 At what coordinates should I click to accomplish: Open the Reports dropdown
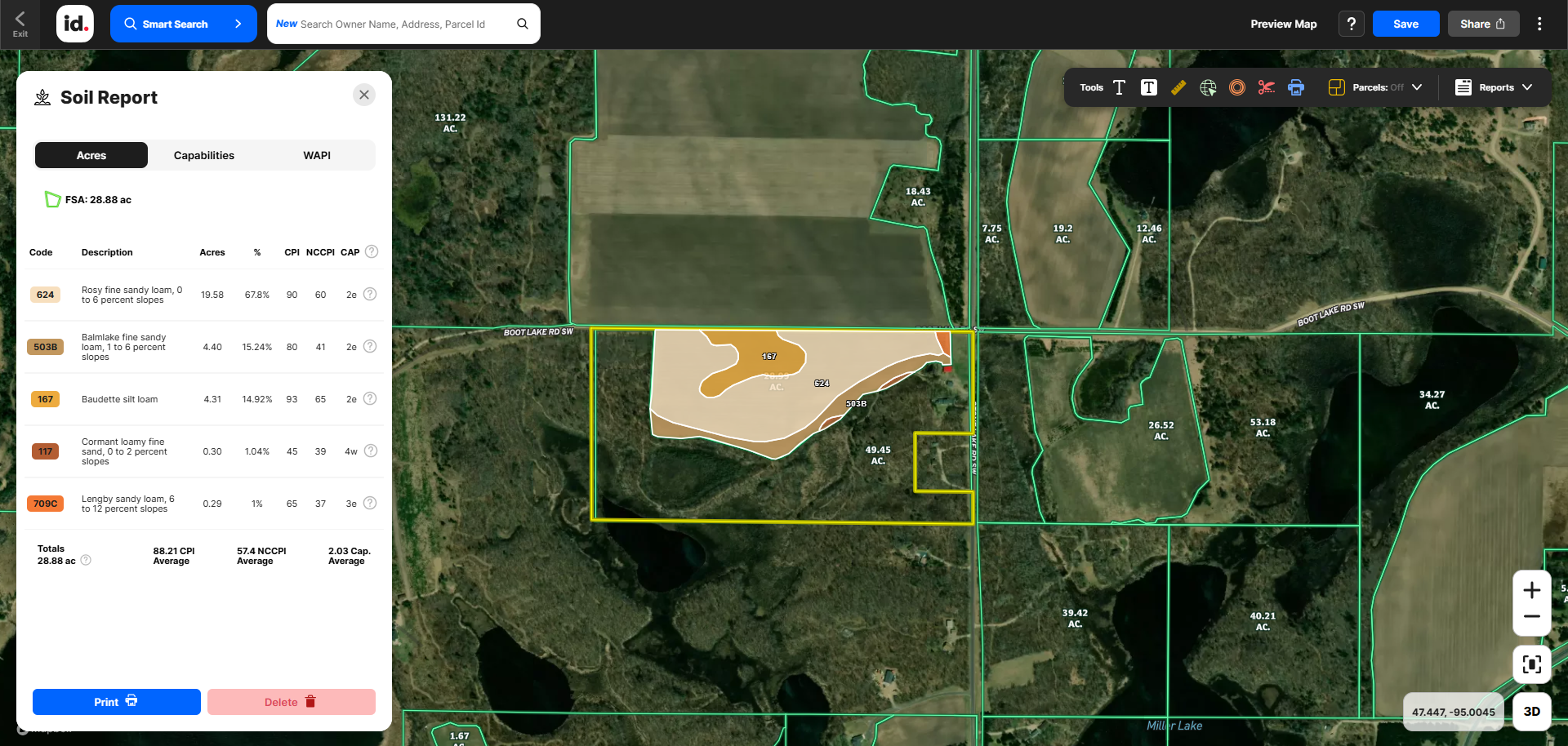pyautogui.click(x=1494, y=87)
